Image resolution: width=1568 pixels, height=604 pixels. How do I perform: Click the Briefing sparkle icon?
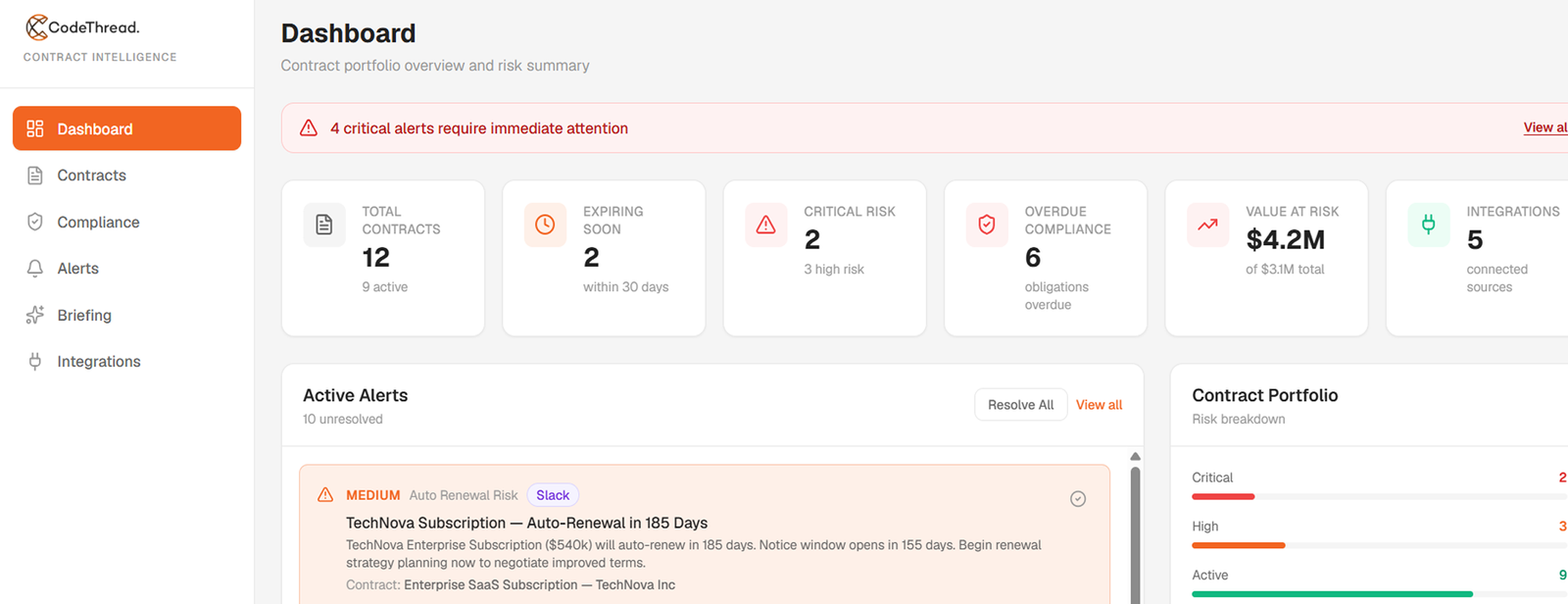click(x=35, y=315)
